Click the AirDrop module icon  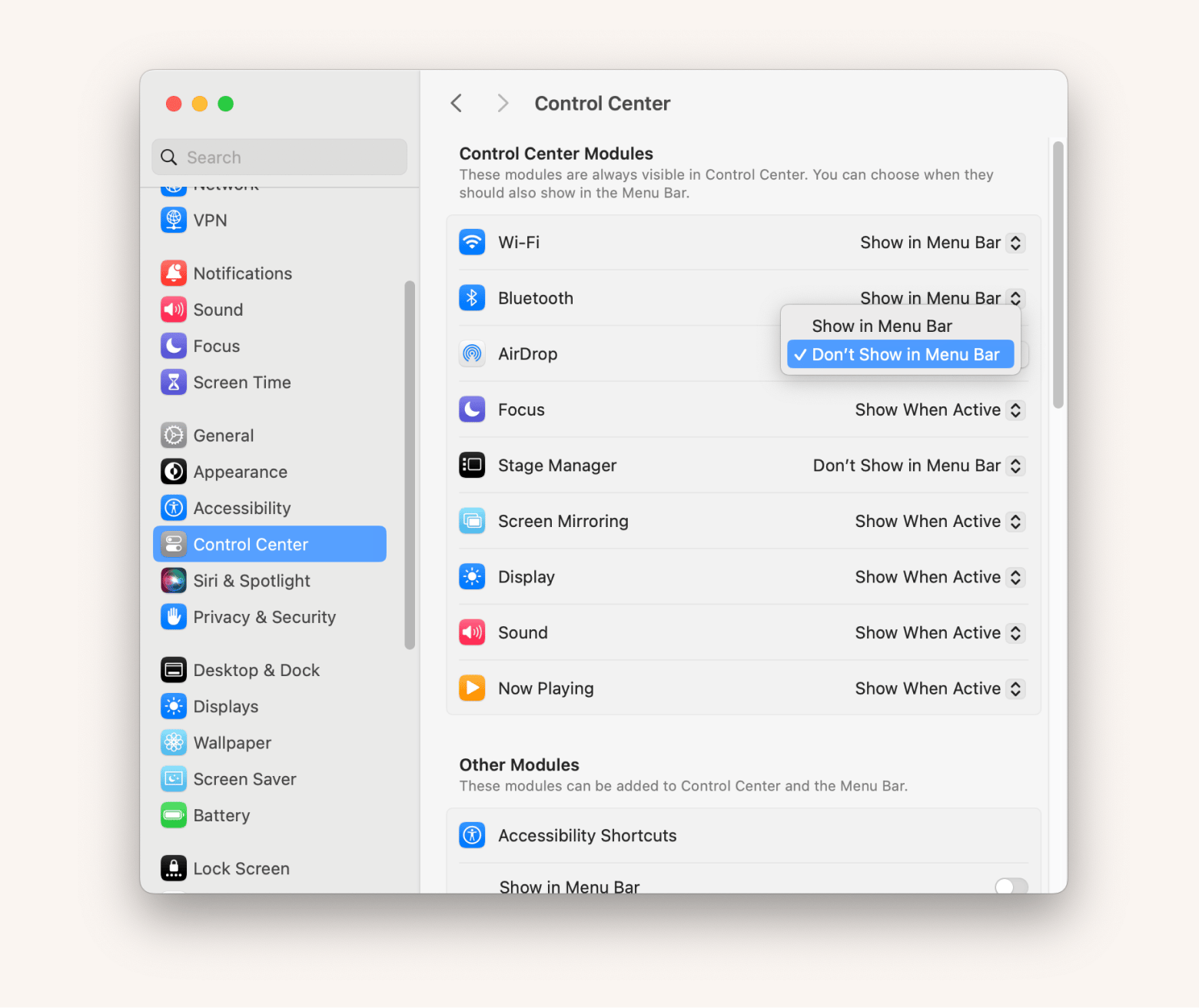coord(472,353)
